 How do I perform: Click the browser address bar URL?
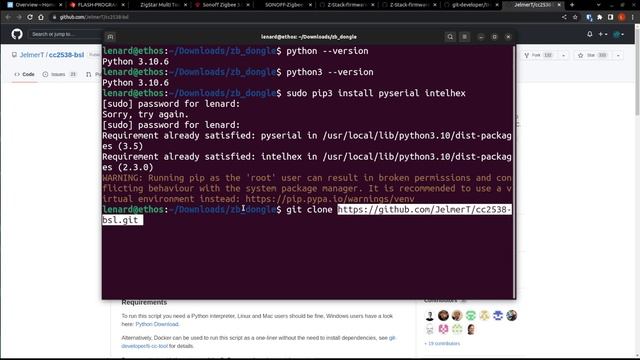pyautogui.click(x=94, y=17)
